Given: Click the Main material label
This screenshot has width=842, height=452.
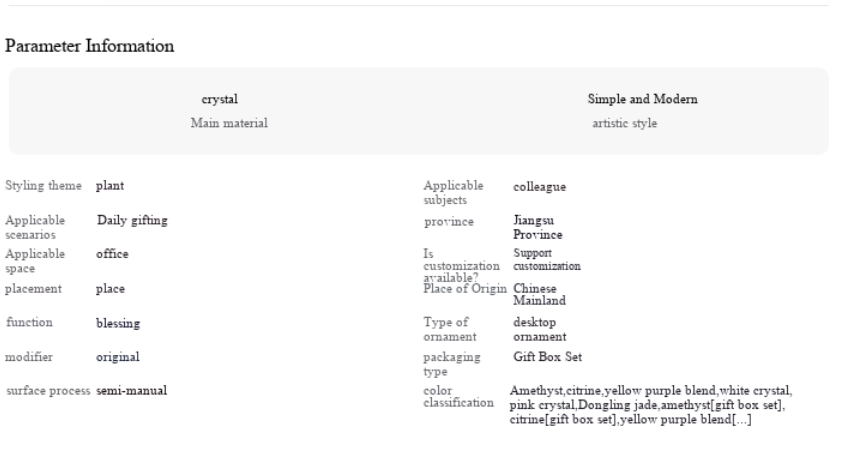Looking at the screenshot, I should click(x=229, y=123).
